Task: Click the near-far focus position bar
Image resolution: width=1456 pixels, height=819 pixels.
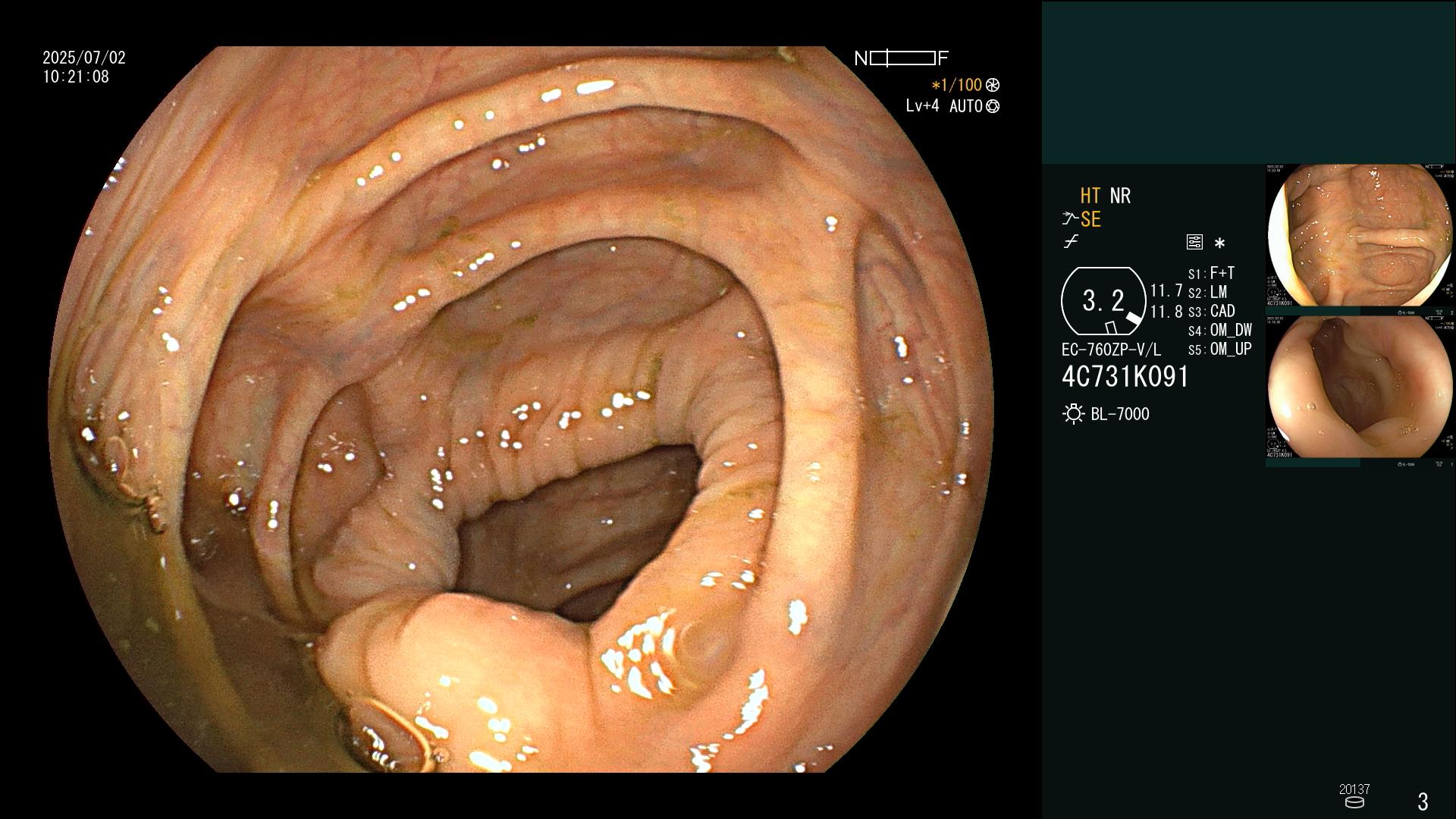Action: click(x=902, y=58)
